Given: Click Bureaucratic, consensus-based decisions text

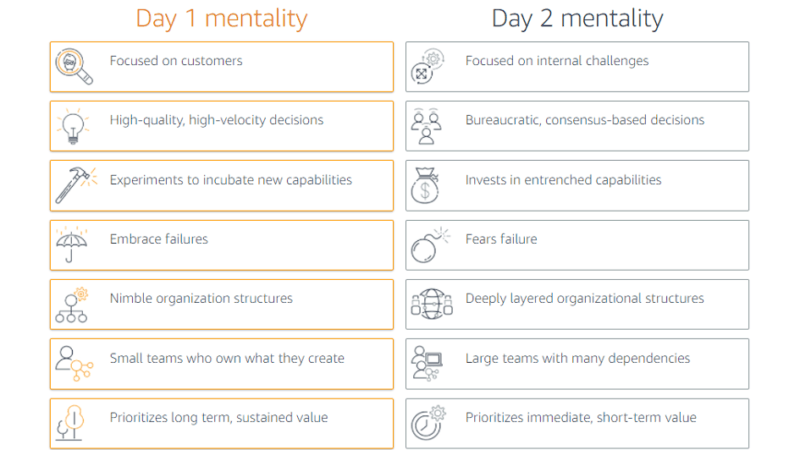Looking at the screenshot, I should coord(585,120).
